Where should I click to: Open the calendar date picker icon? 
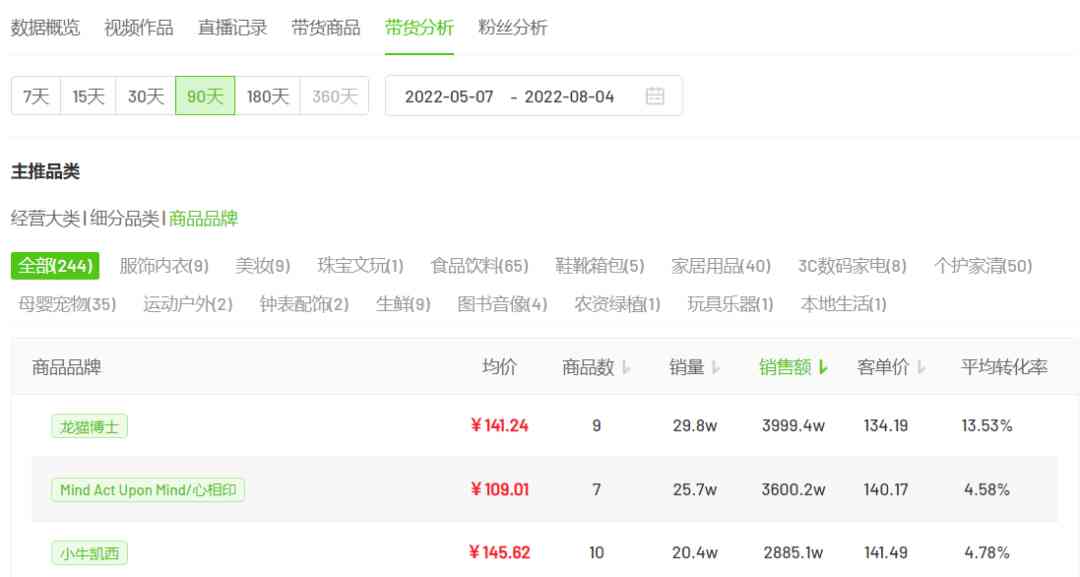click(655, 95)
